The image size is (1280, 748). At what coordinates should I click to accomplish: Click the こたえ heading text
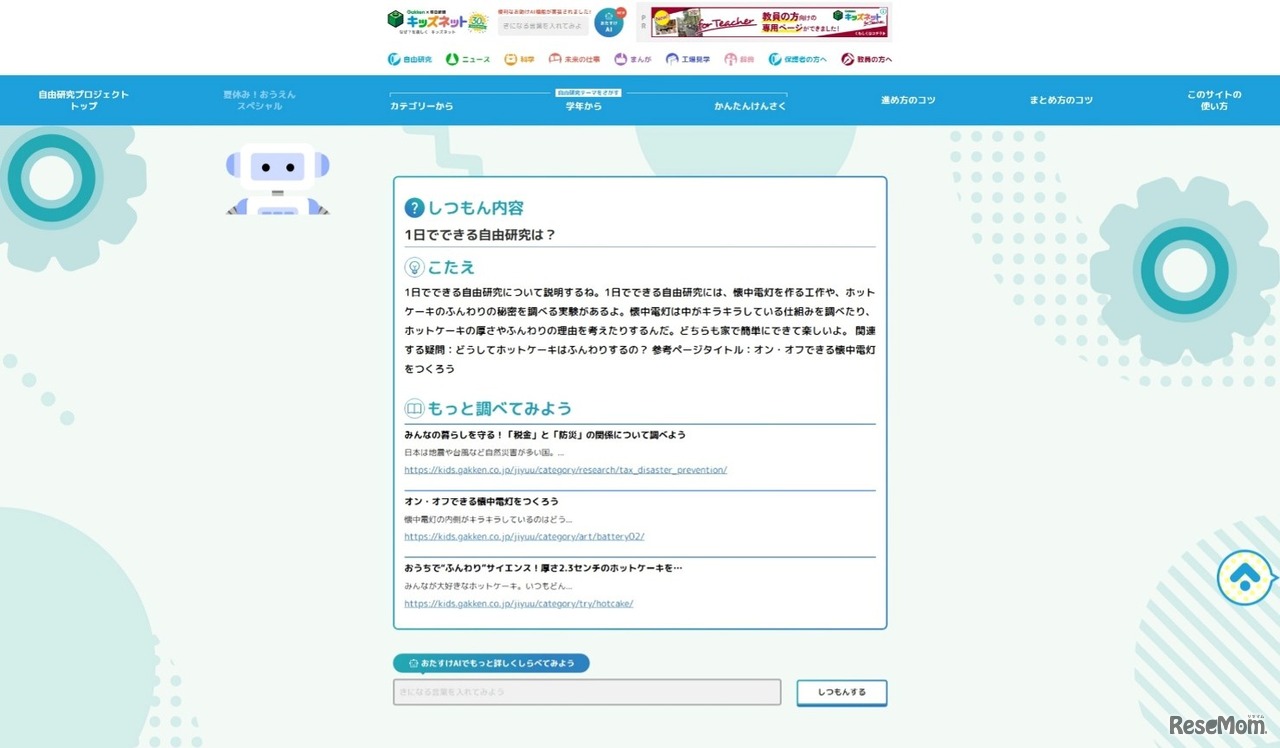coord(451,267)
